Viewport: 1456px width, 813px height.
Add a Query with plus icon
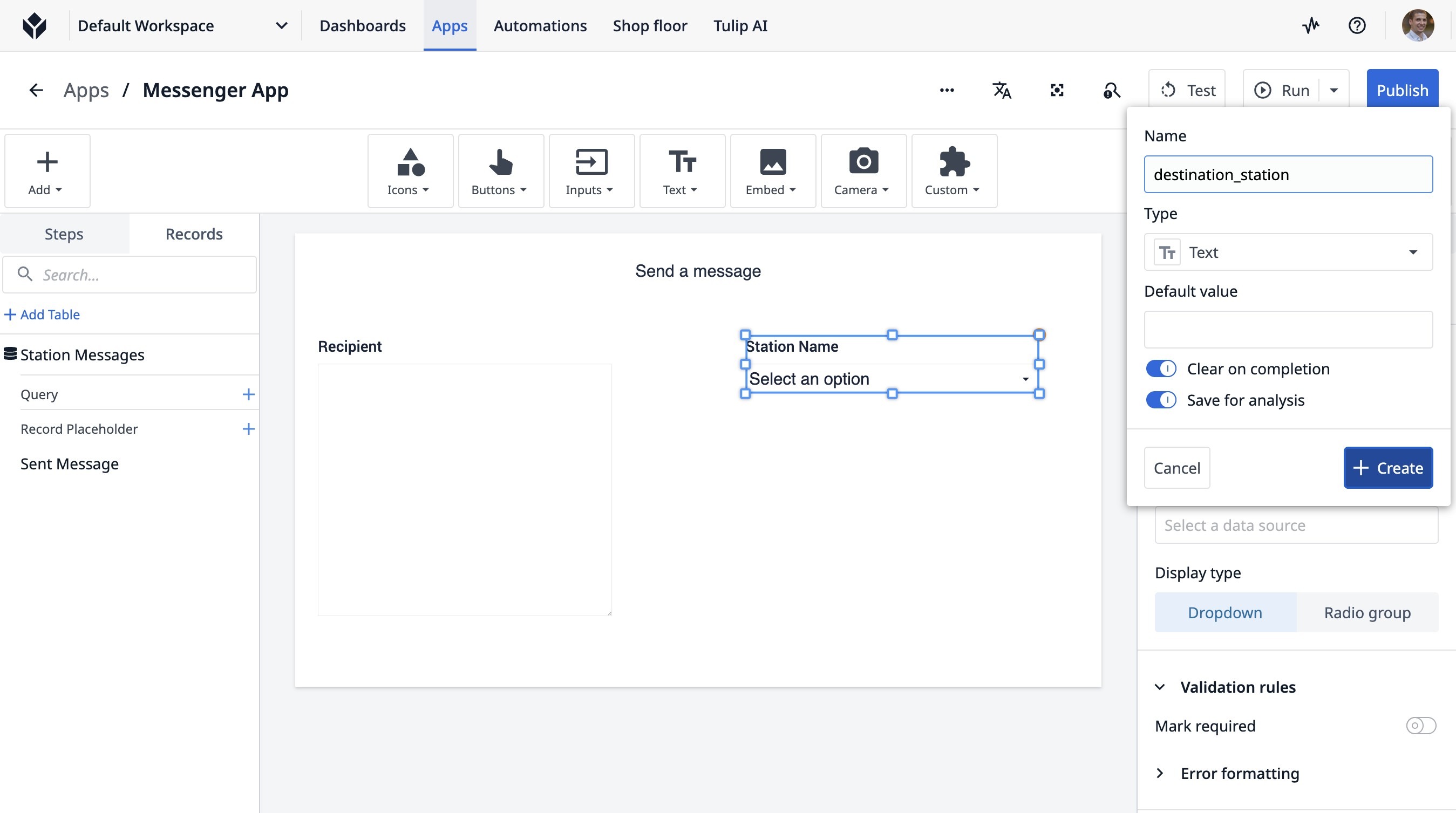point(248,394)
